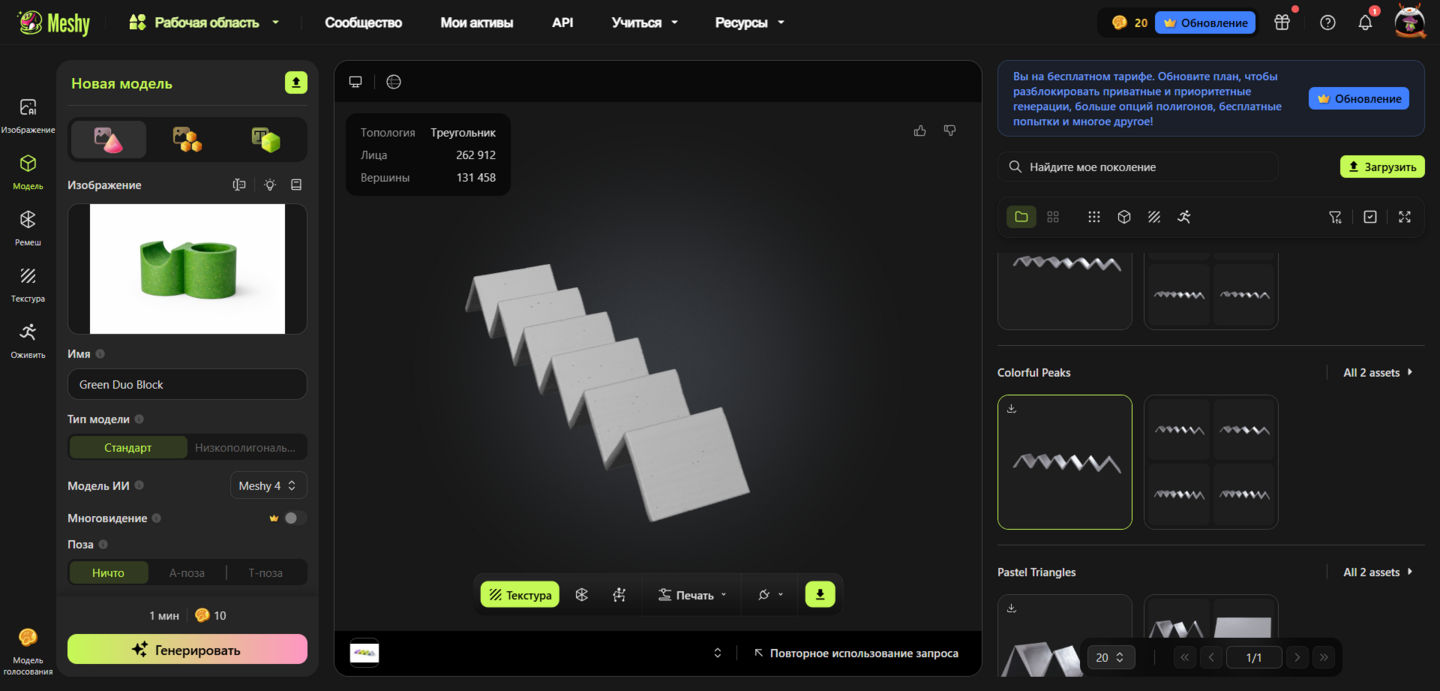Click the Текстура button in viewport toolbar
1440x691 pixels.
(x=520, y=595)
